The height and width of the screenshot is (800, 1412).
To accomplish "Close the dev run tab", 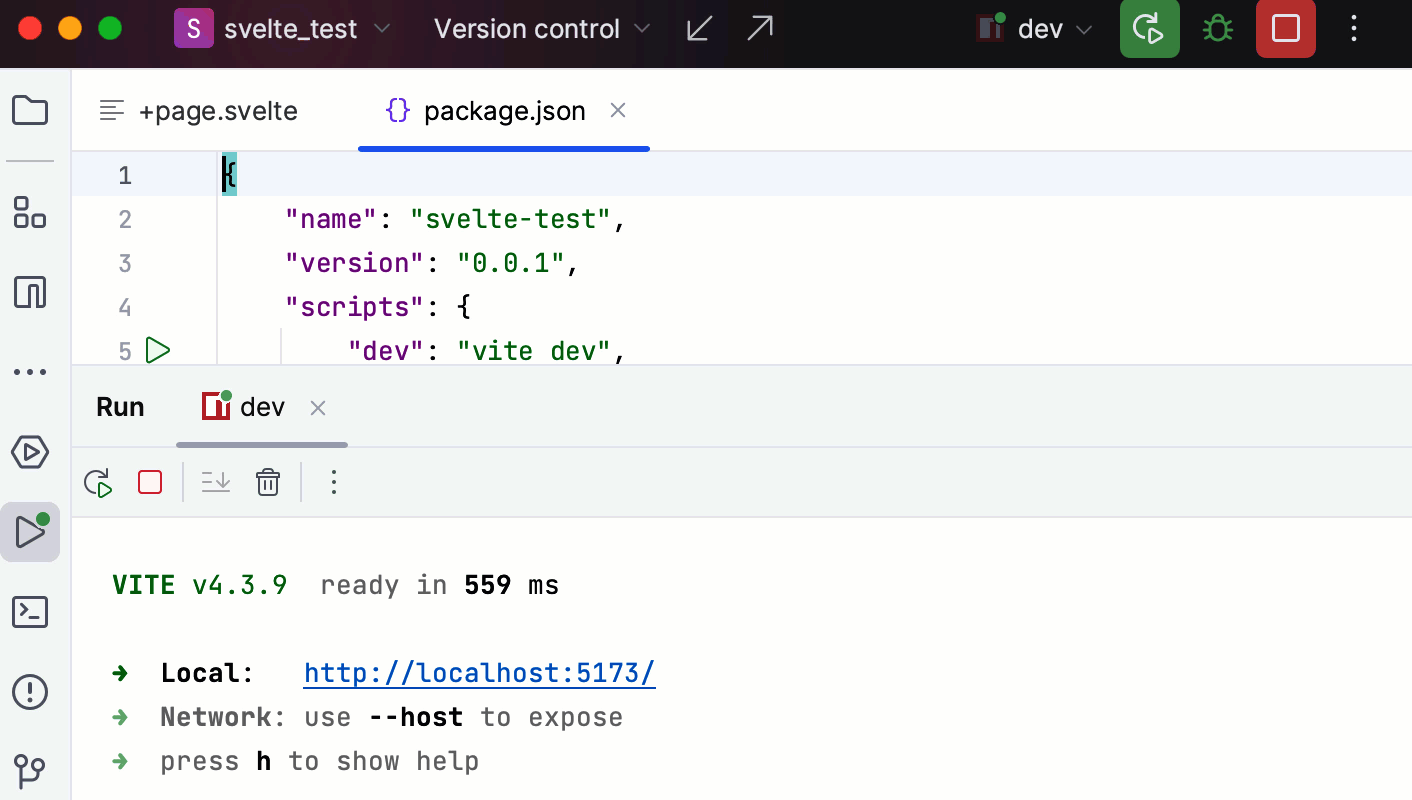I will (318, 408).
